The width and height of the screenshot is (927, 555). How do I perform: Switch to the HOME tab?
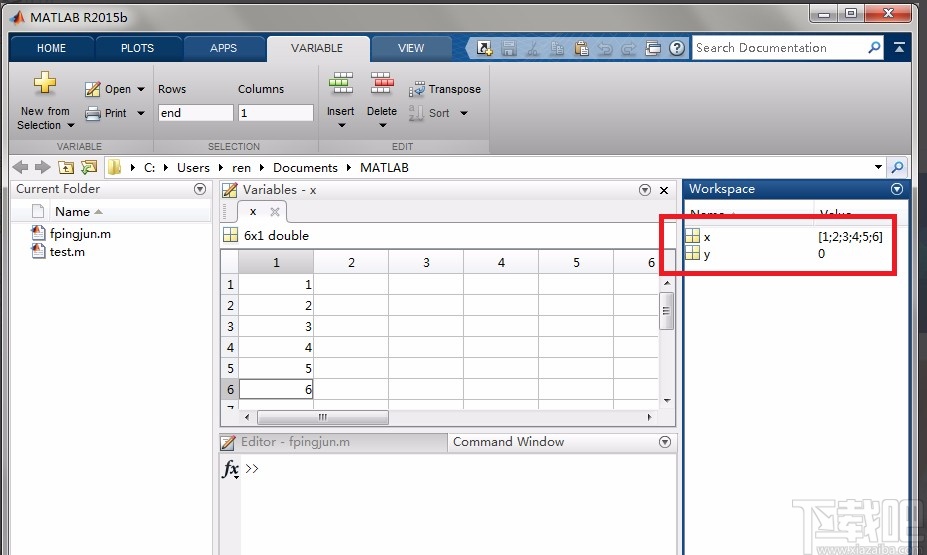(x=51, y=48)
